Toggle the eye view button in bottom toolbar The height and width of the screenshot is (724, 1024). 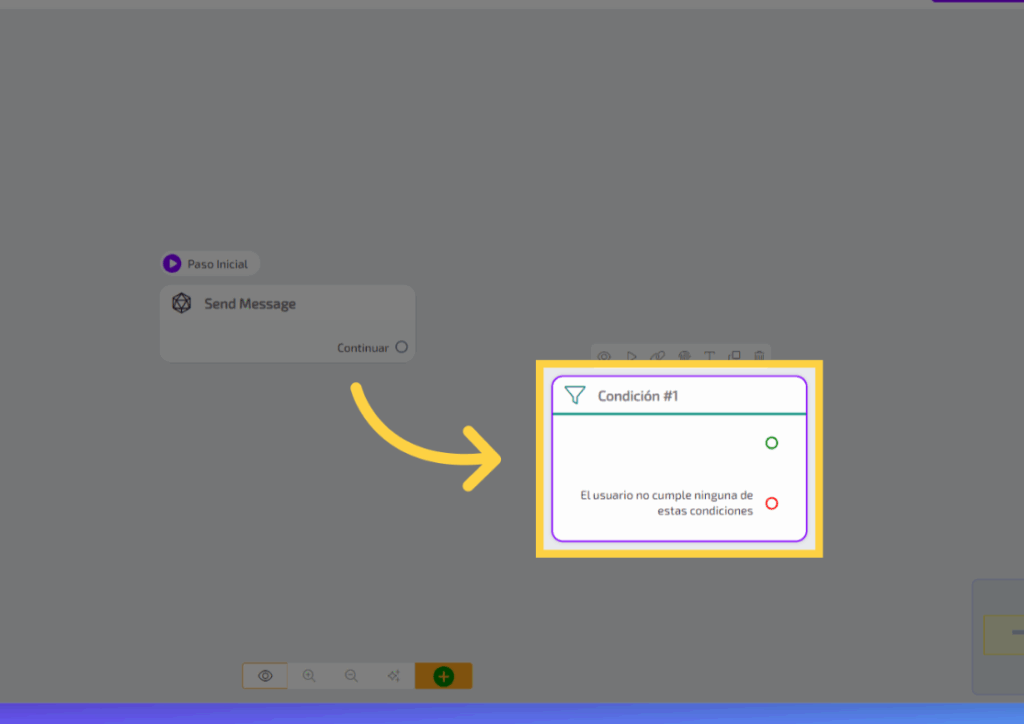tap(265, 676)
